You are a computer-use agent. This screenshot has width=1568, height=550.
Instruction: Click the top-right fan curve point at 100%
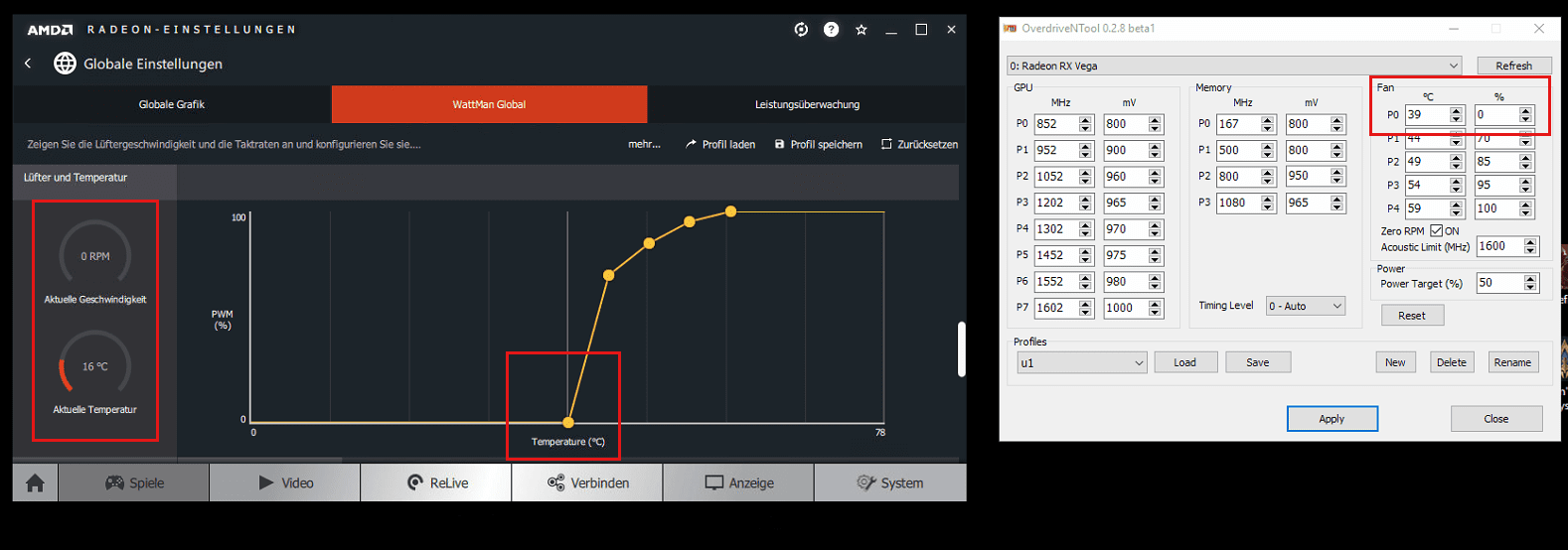(x=730, y=211)
